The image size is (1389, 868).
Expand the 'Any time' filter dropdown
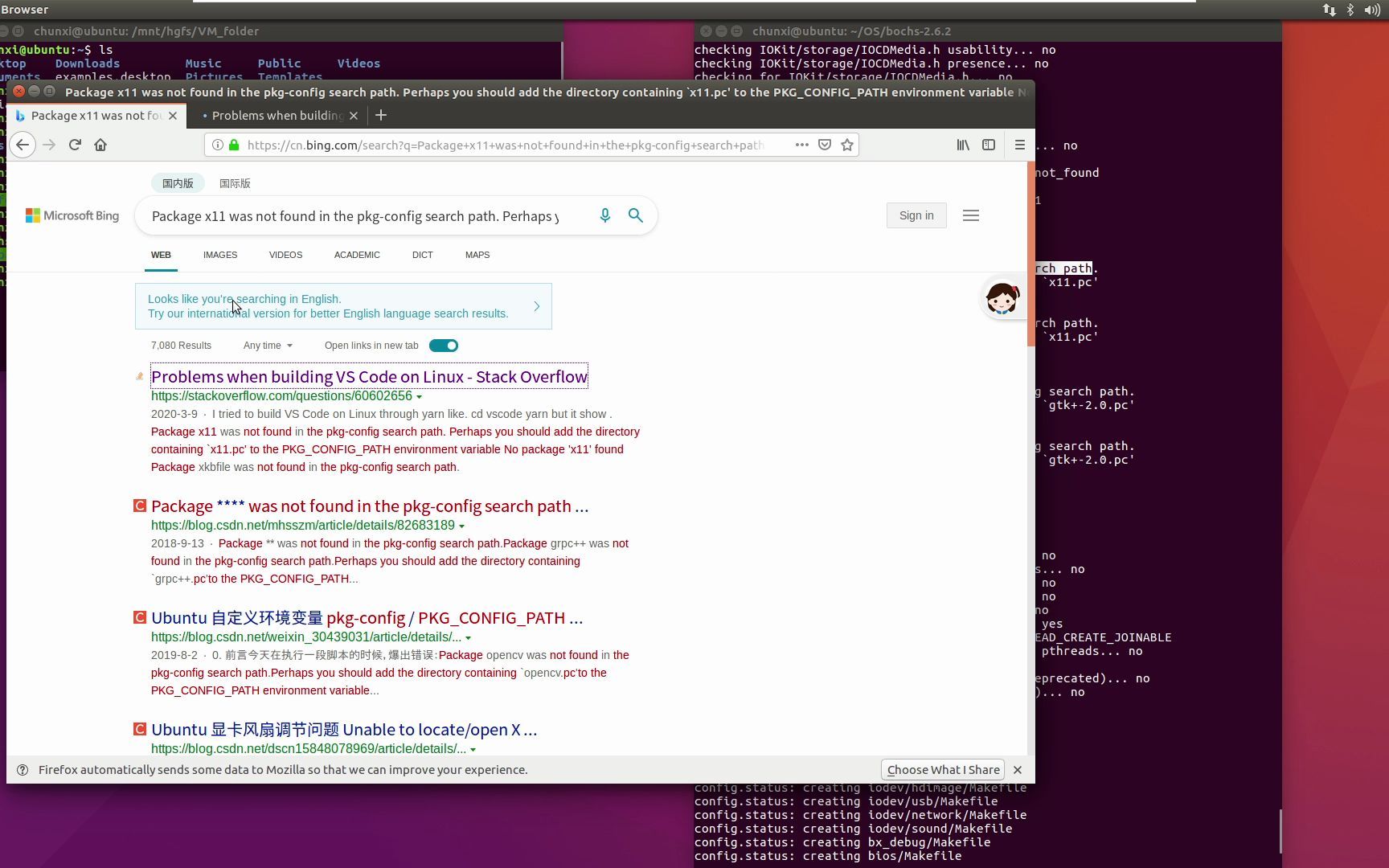(x=268, y=346)
